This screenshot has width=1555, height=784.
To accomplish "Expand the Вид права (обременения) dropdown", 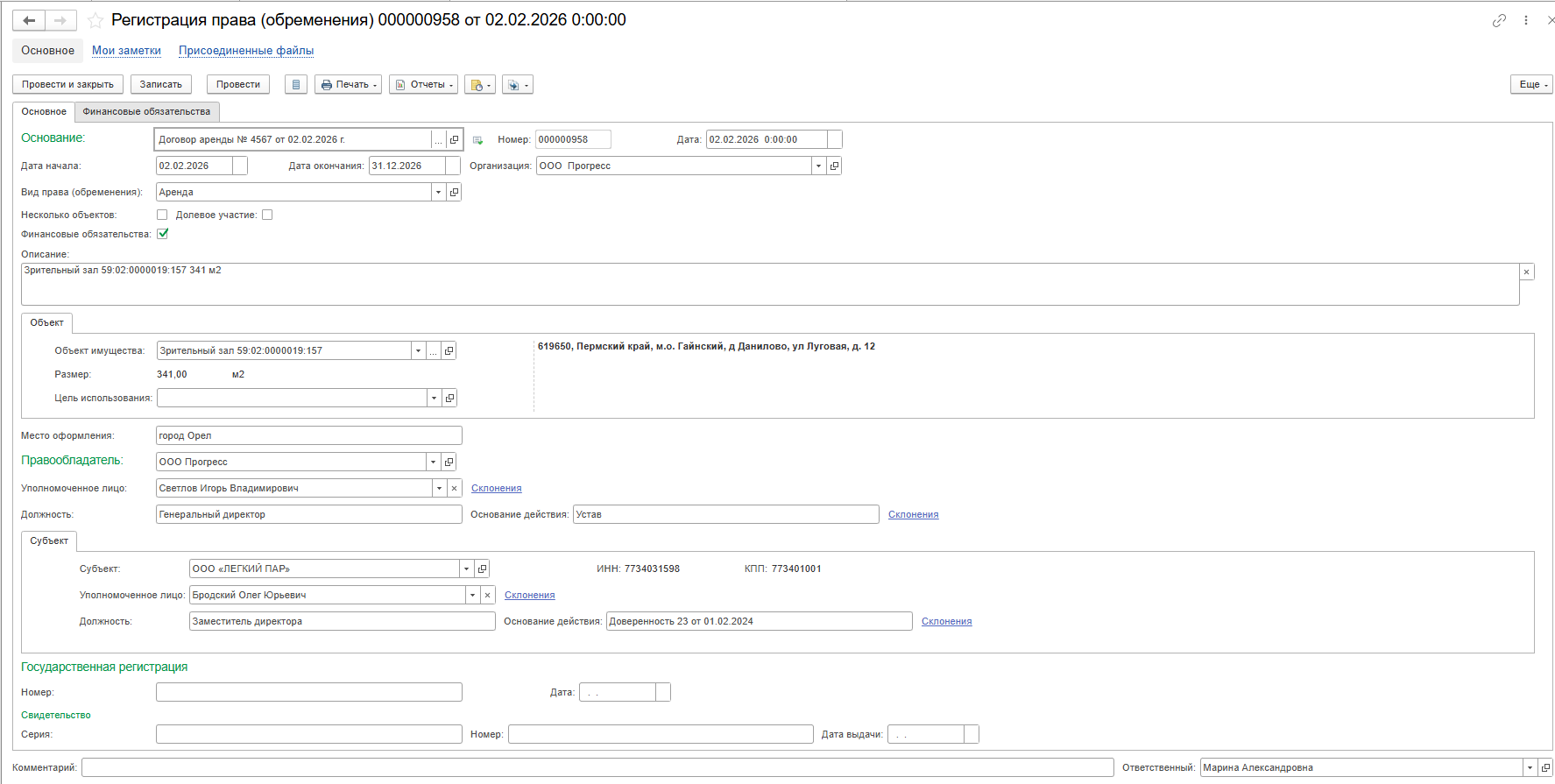I will [438, 192].
